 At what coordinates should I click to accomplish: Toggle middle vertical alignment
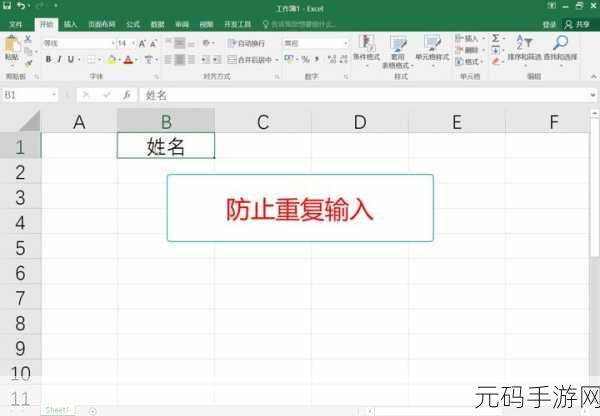click(179, 43)
